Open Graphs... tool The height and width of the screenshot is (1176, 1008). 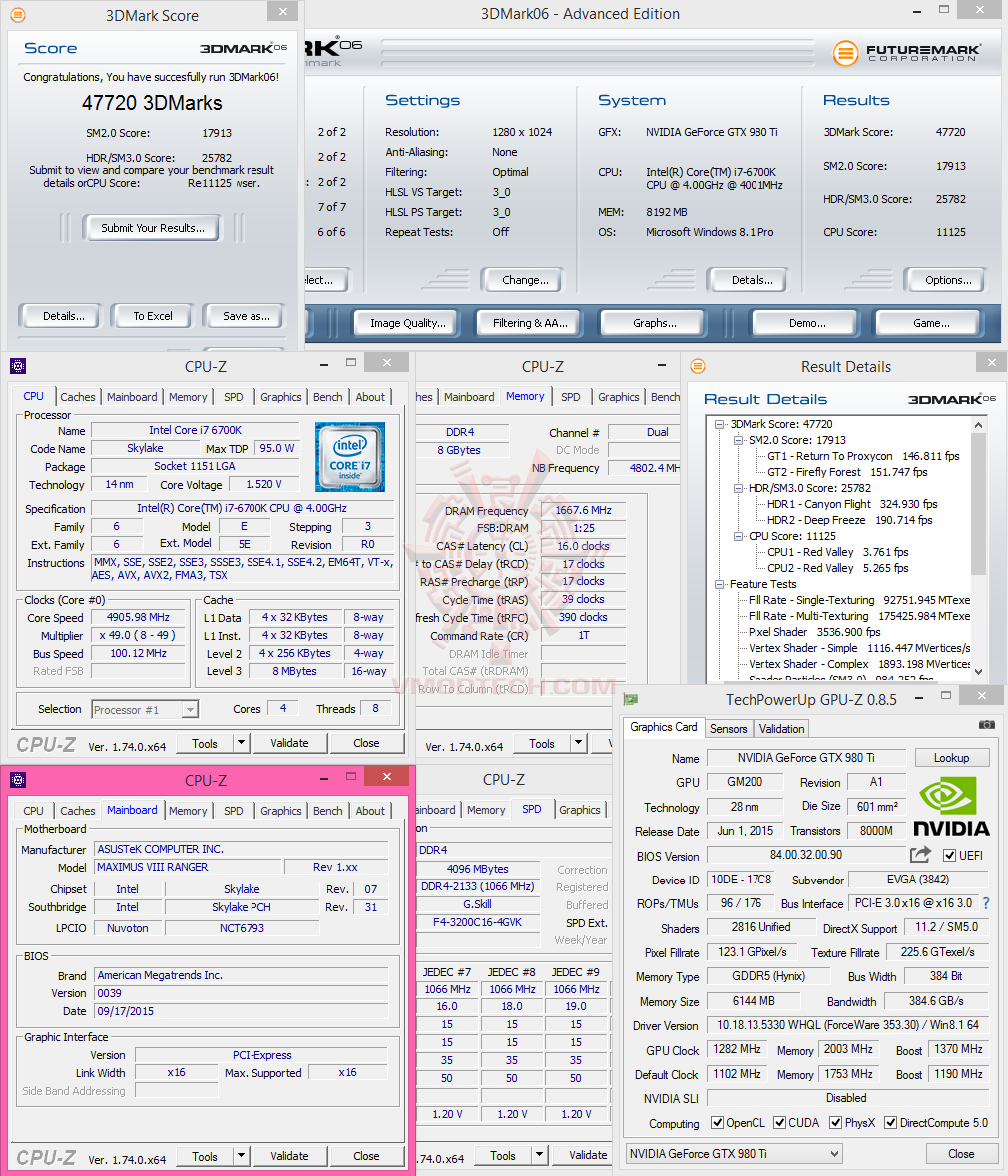pos(654,323)
